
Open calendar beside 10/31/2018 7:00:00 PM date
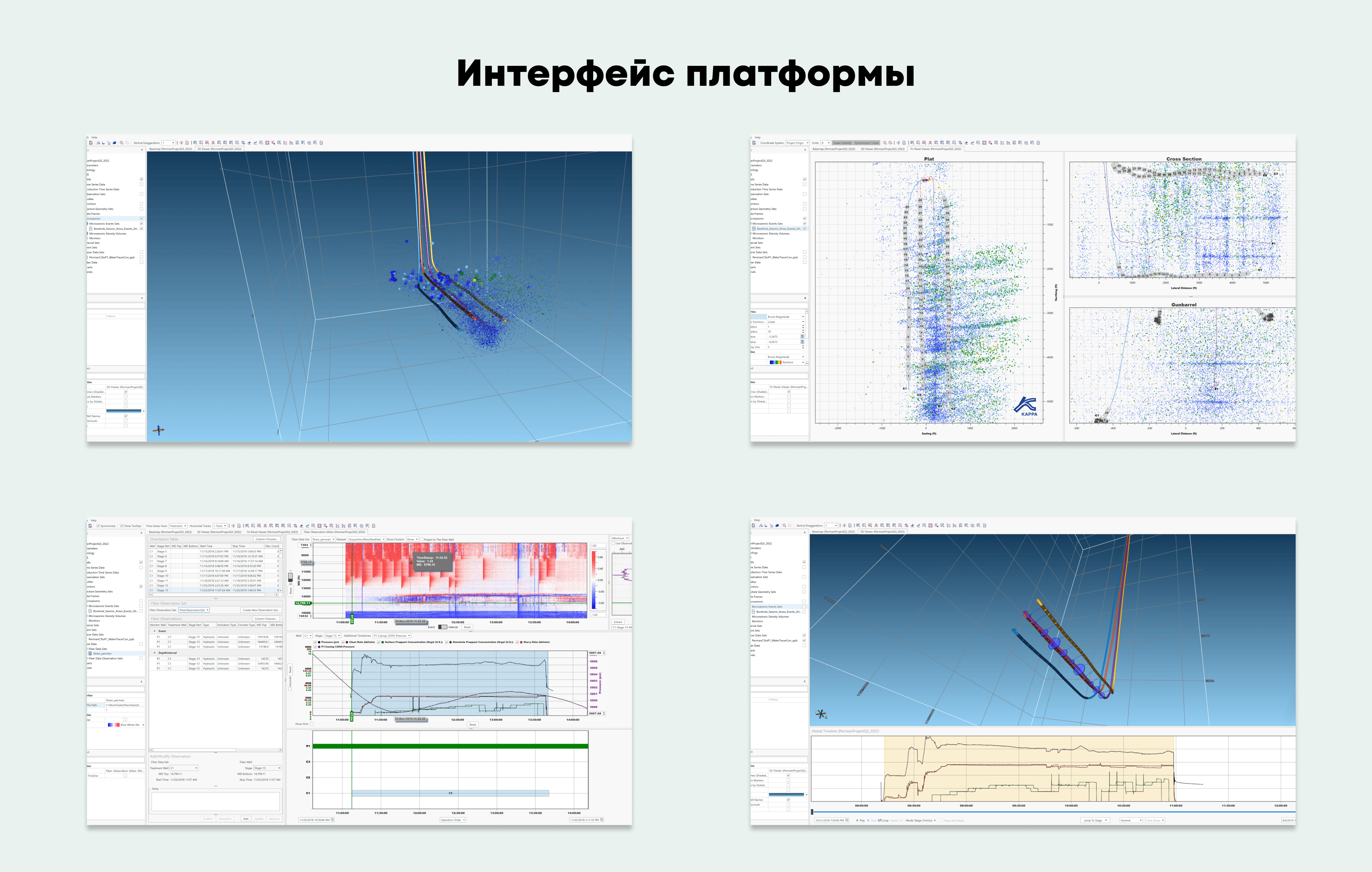click(x=847, y=820)
